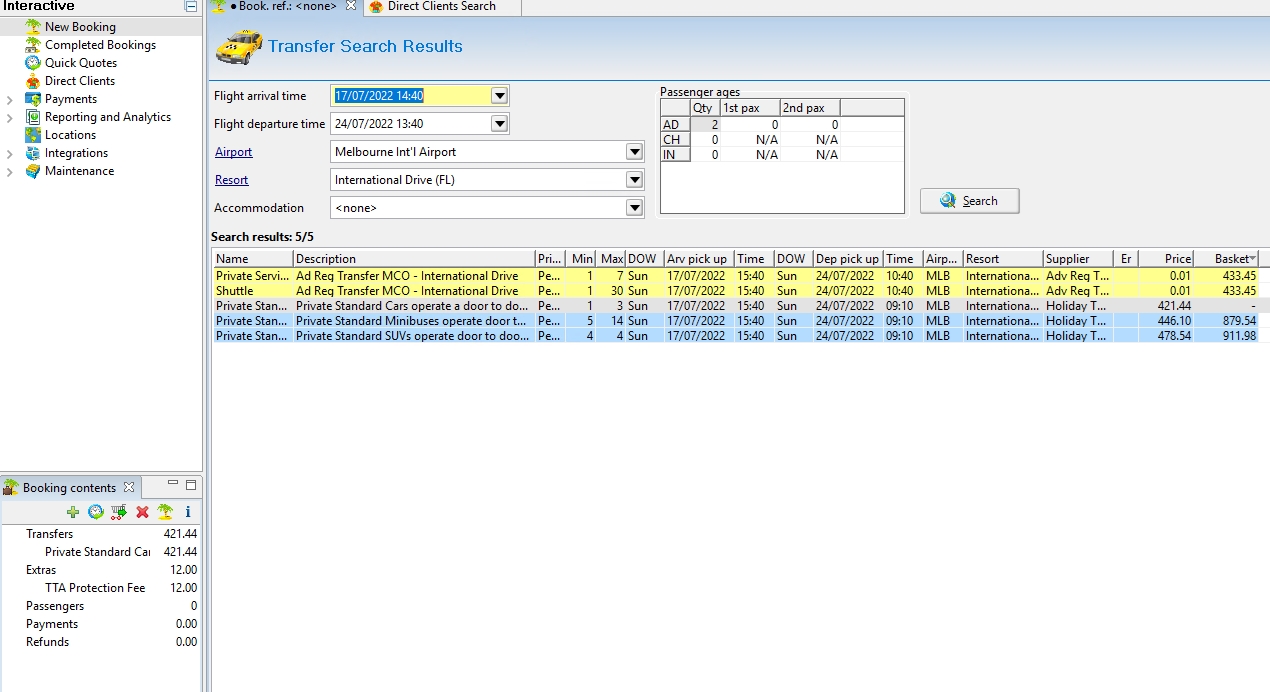Open Flight arrival time date dropdown

click(500, 96)
